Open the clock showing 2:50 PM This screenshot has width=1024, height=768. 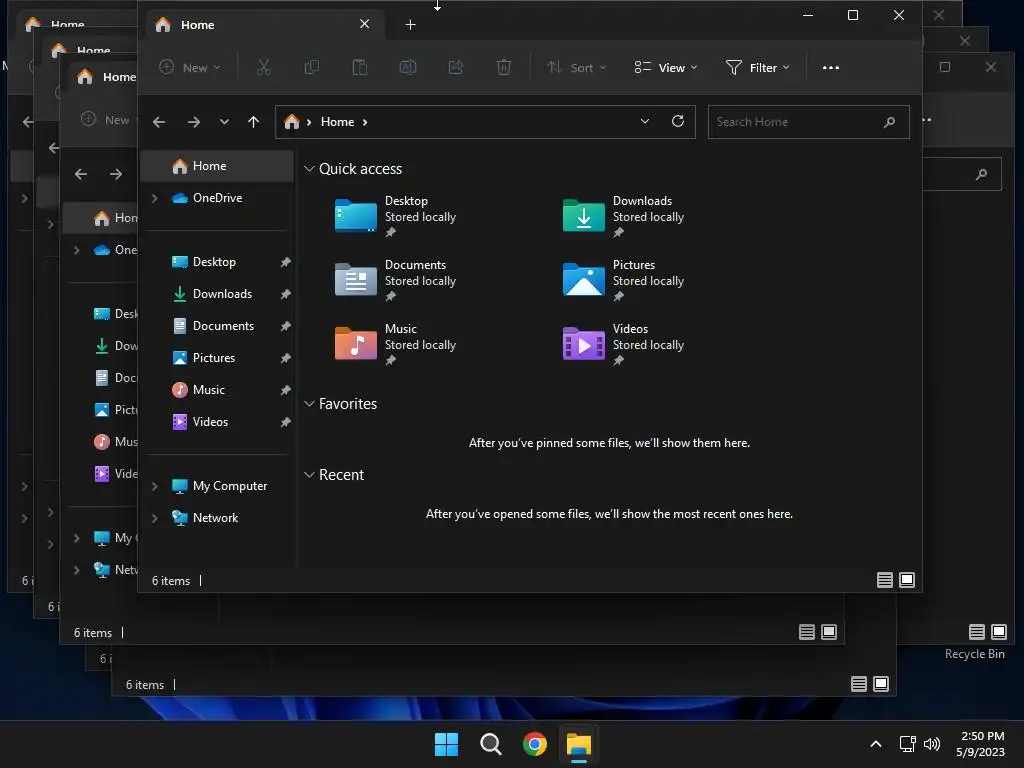coord(982,744)
